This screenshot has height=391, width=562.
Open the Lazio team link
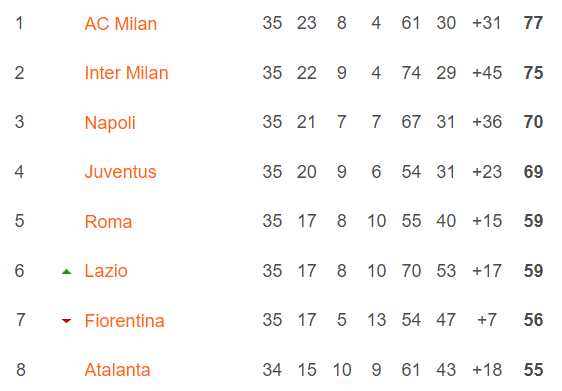tap(106, 271)
